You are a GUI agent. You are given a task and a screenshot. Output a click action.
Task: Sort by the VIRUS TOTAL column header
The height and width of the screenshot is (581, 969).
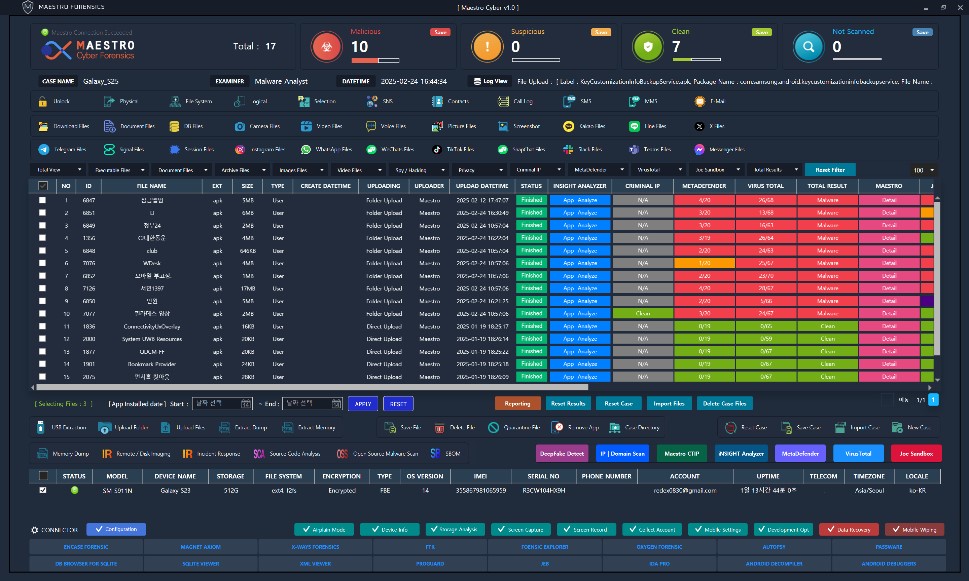(x=765, y=186)
